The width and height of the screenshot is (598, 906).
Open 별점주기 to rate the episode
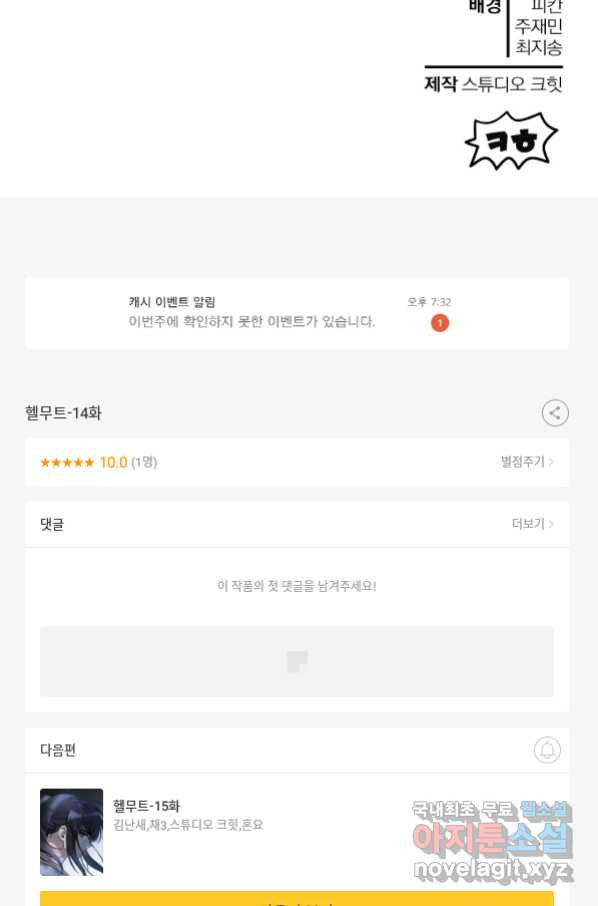[x=523, y=462]
